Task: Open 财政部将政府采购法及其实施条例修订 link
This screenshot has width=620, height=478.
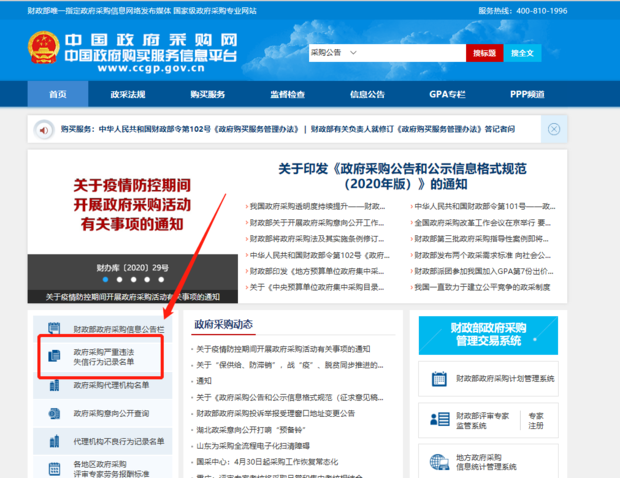Action: [317, 239]
